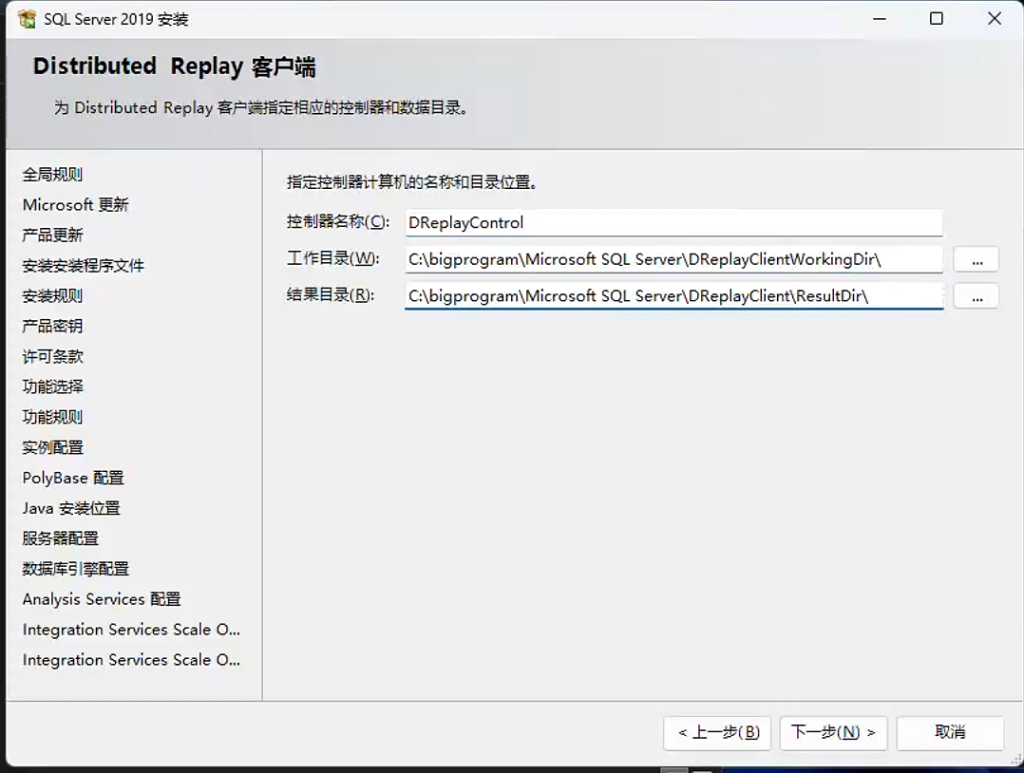
Task: Click the 控制器名称(C) label
Action: (338, 222)
